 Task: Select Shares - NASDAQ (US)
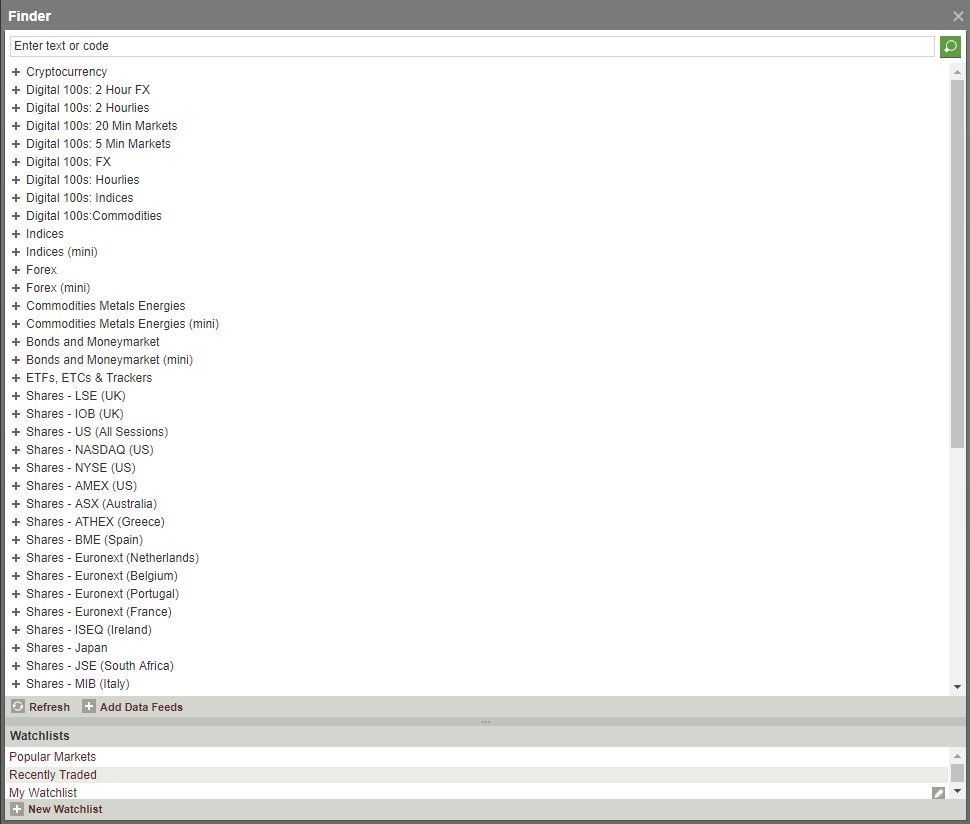[x=90, y=450]
